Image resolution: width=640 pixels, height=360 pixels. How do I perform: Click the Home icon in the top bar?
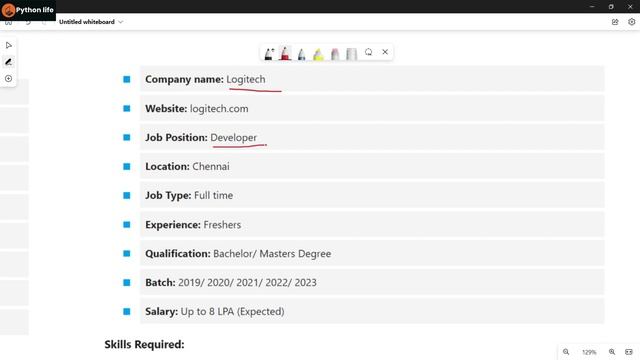[9, 23]
